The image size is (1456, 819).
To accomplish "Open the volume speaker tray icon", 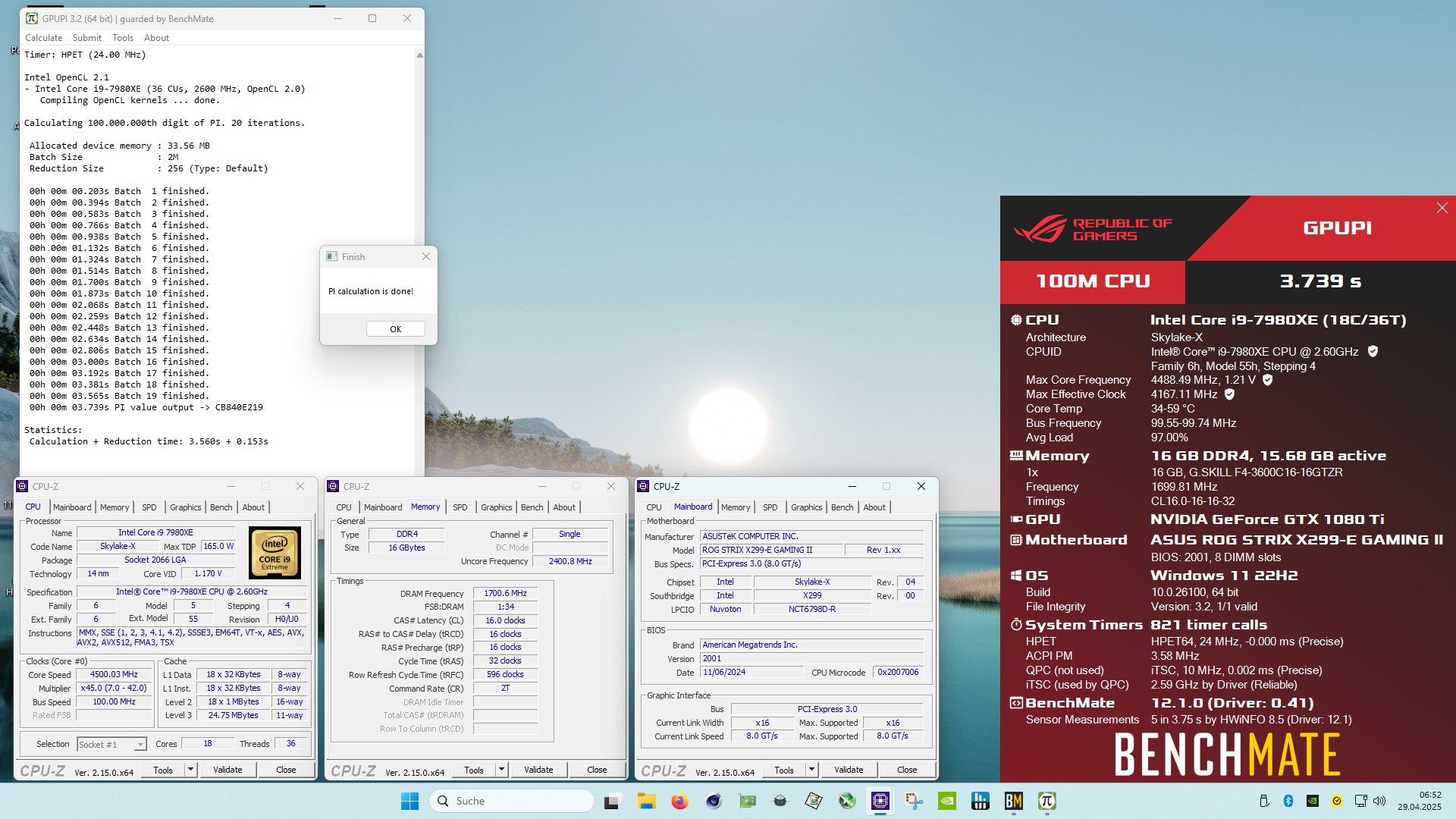I will click(x=1379, y=801).
